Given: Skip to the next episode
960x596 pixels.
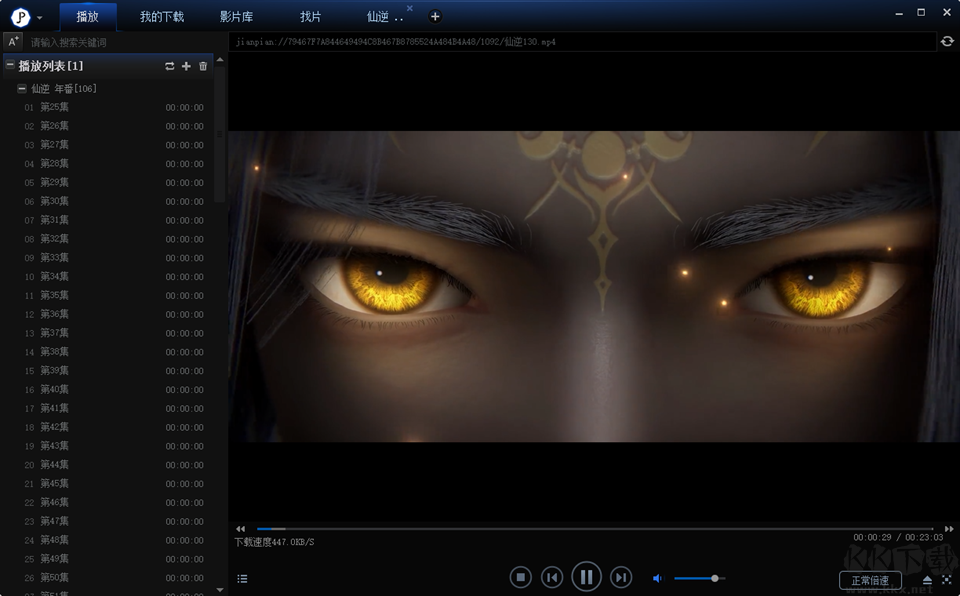Looking at the screenshot, I should 621,577.
